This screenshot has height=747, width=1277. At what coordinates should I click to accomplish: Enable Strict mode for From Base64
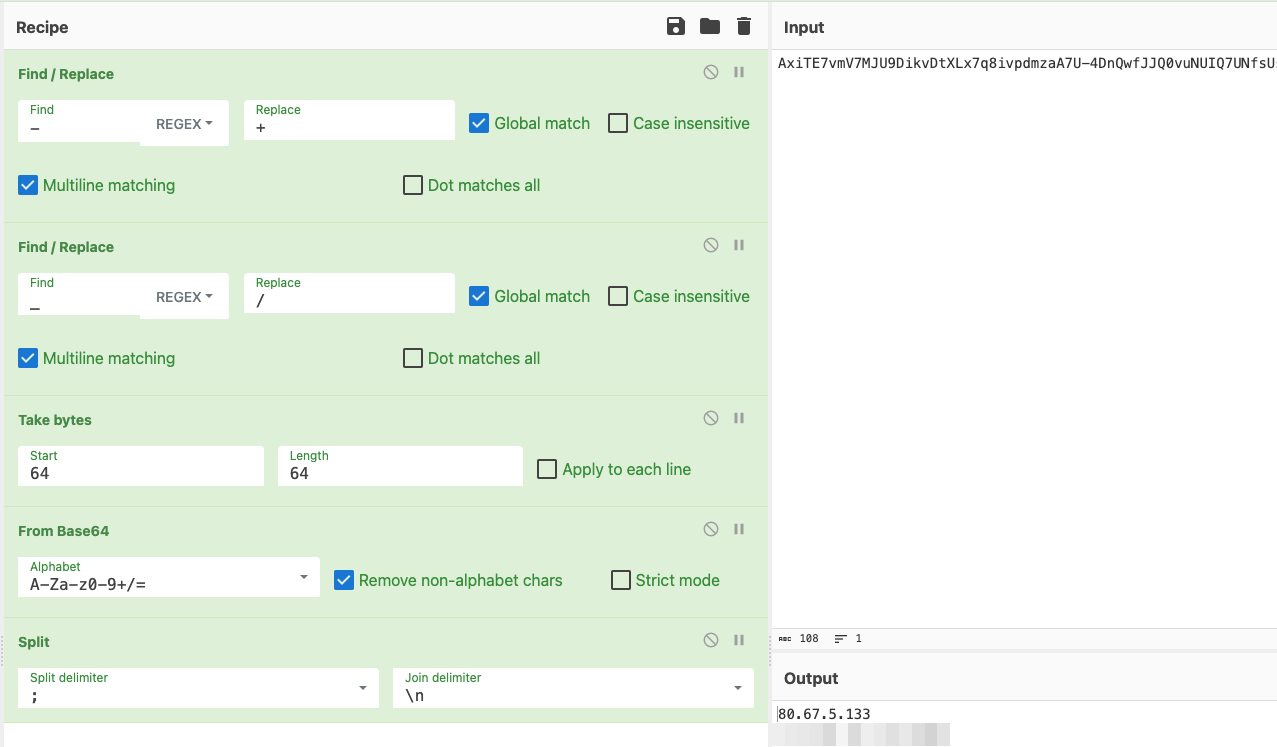(x=621, y=580)
